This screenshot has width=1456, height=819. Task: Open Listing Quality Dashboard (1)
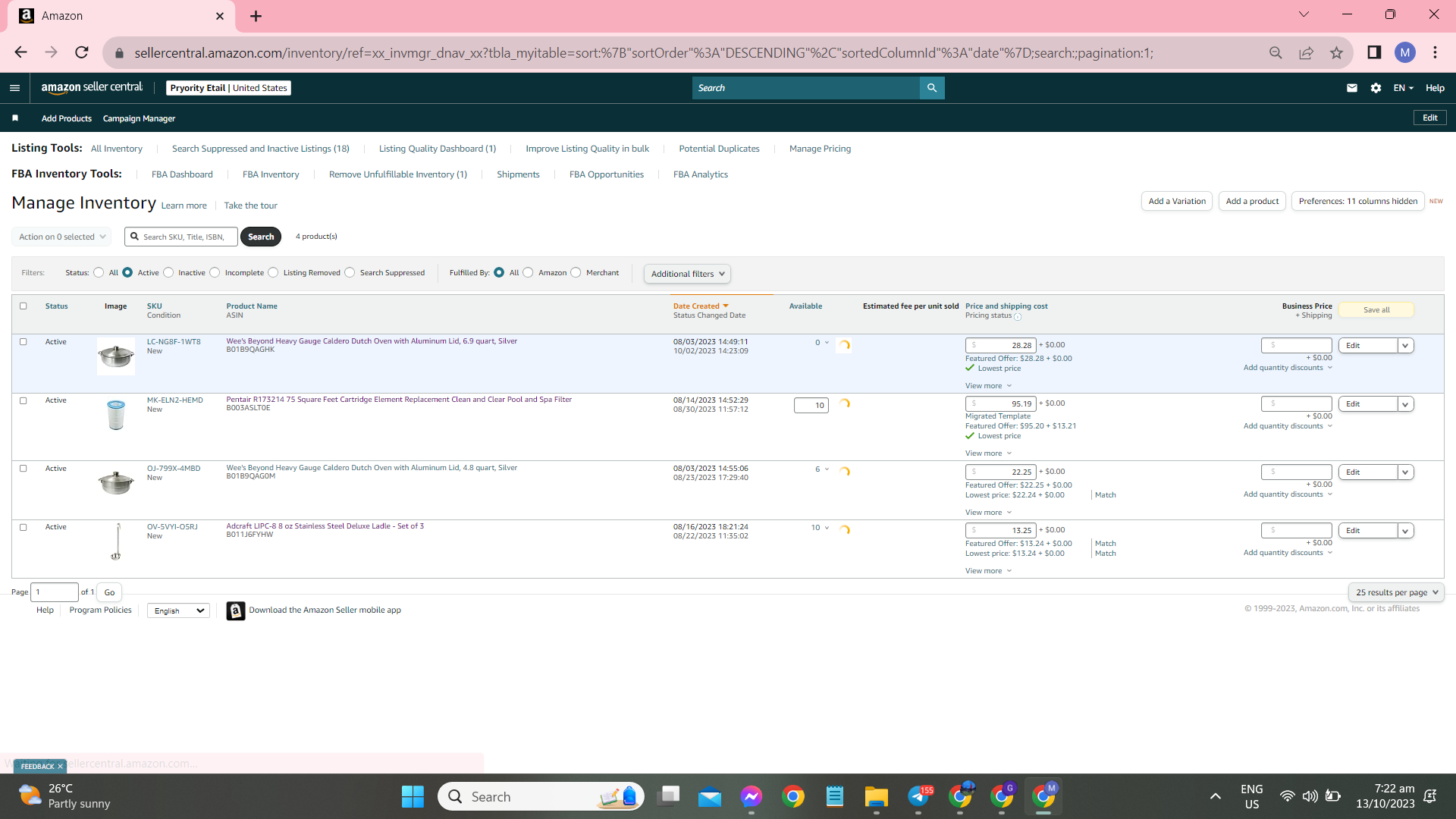438,149
